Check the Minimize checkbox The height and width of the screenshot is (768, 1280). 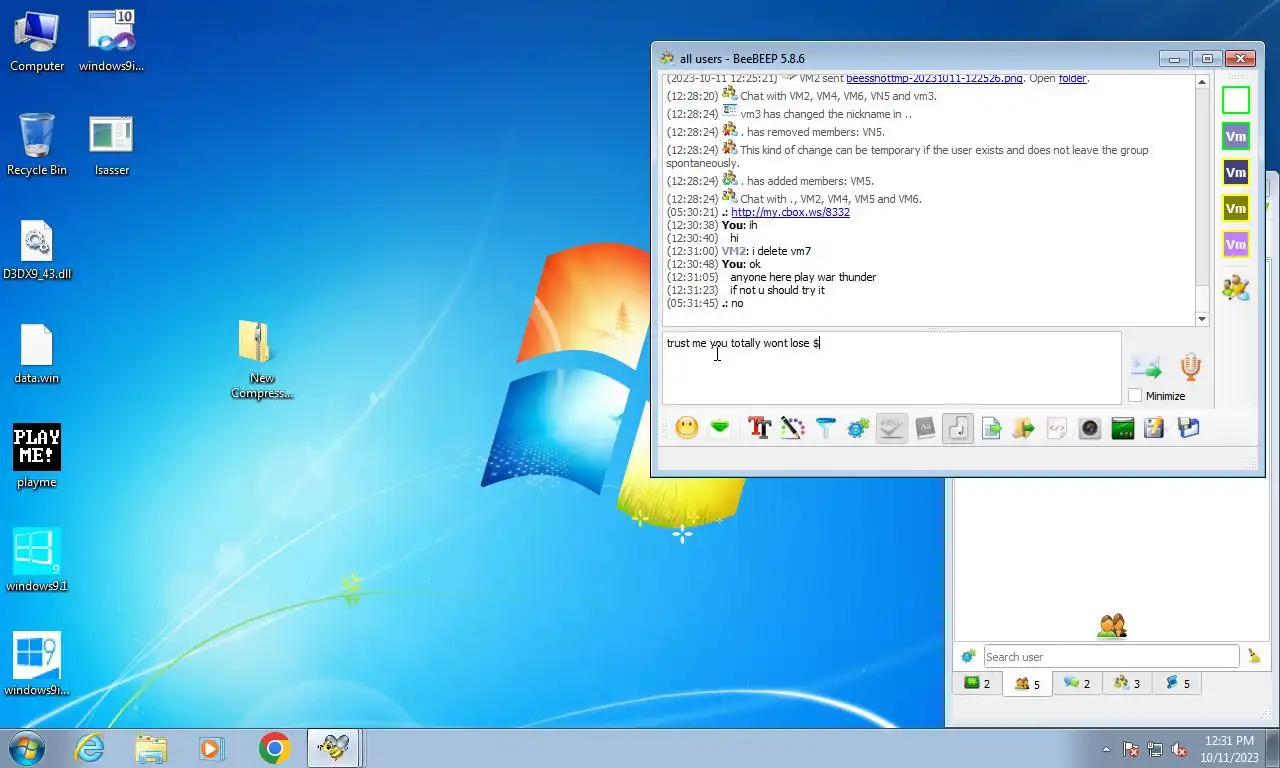(1135, 396)
